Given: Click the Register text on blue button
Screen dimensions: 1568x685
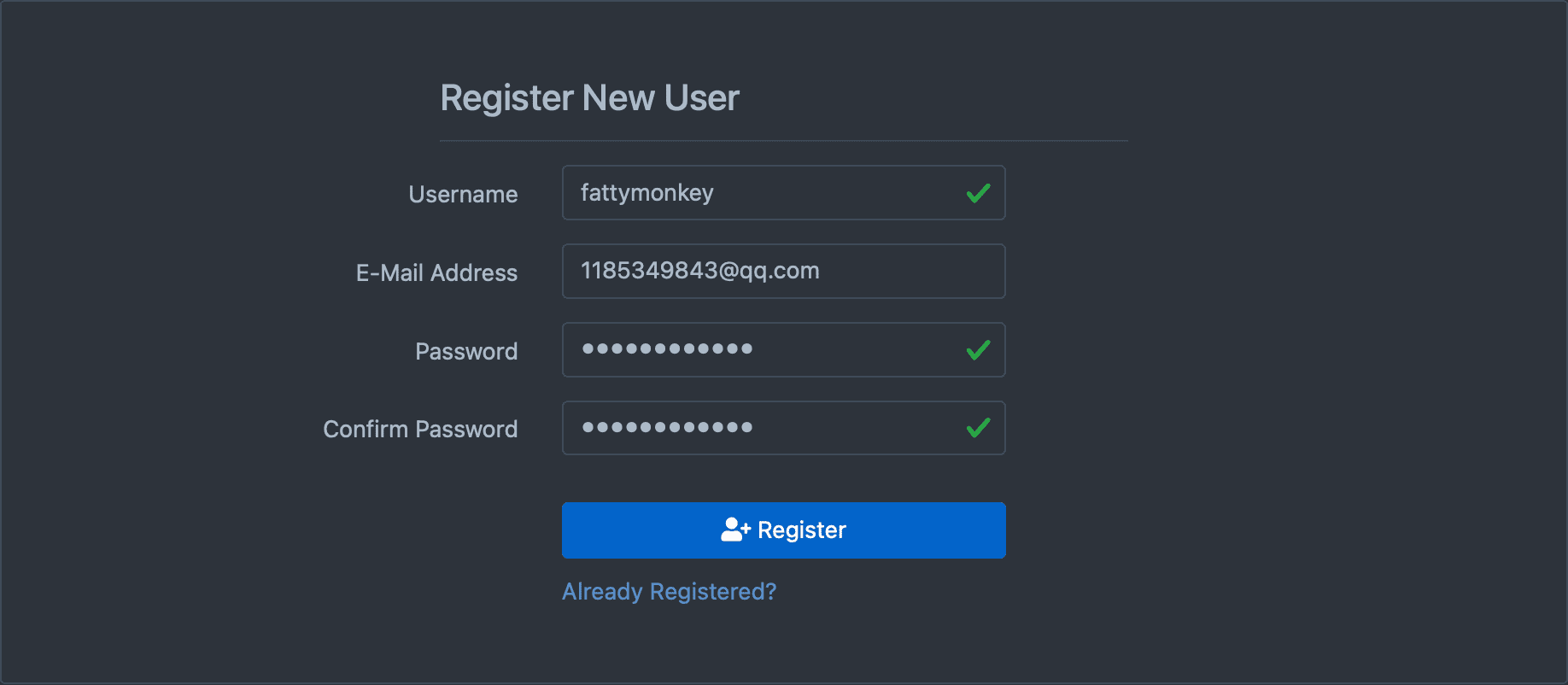Looking at the screenshot, I should point(802,530).
